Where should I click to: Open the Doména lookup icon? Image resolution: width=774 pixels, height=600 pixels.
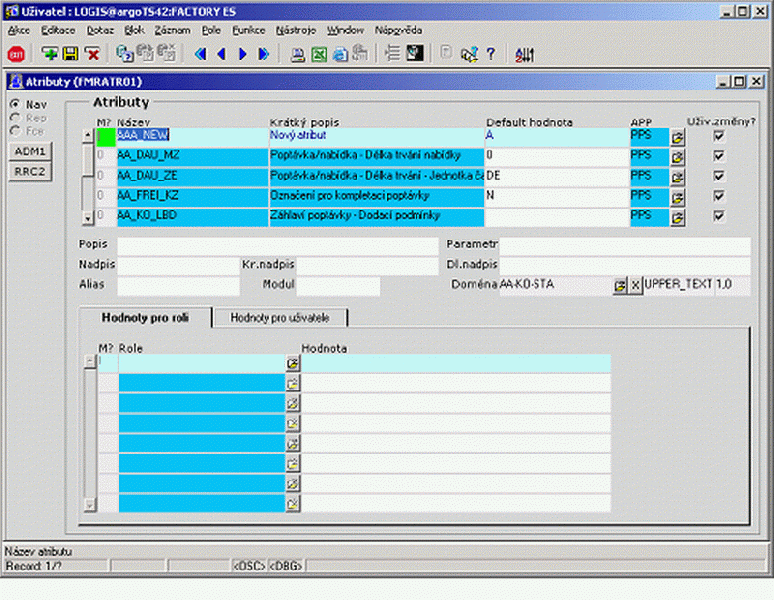[619, 285]
